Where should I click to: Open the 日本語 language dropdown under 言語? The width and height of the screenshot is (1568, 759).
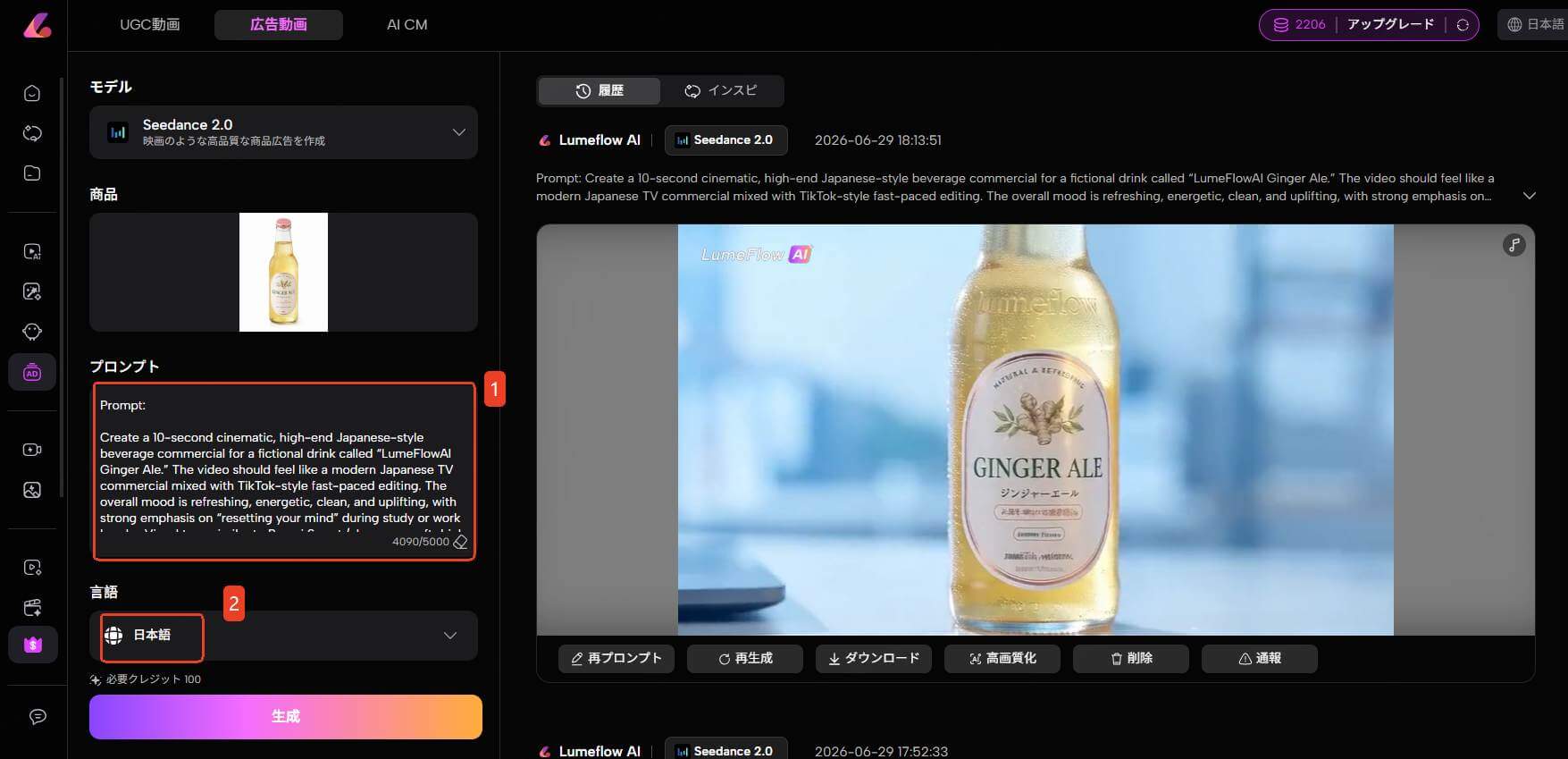283,636
